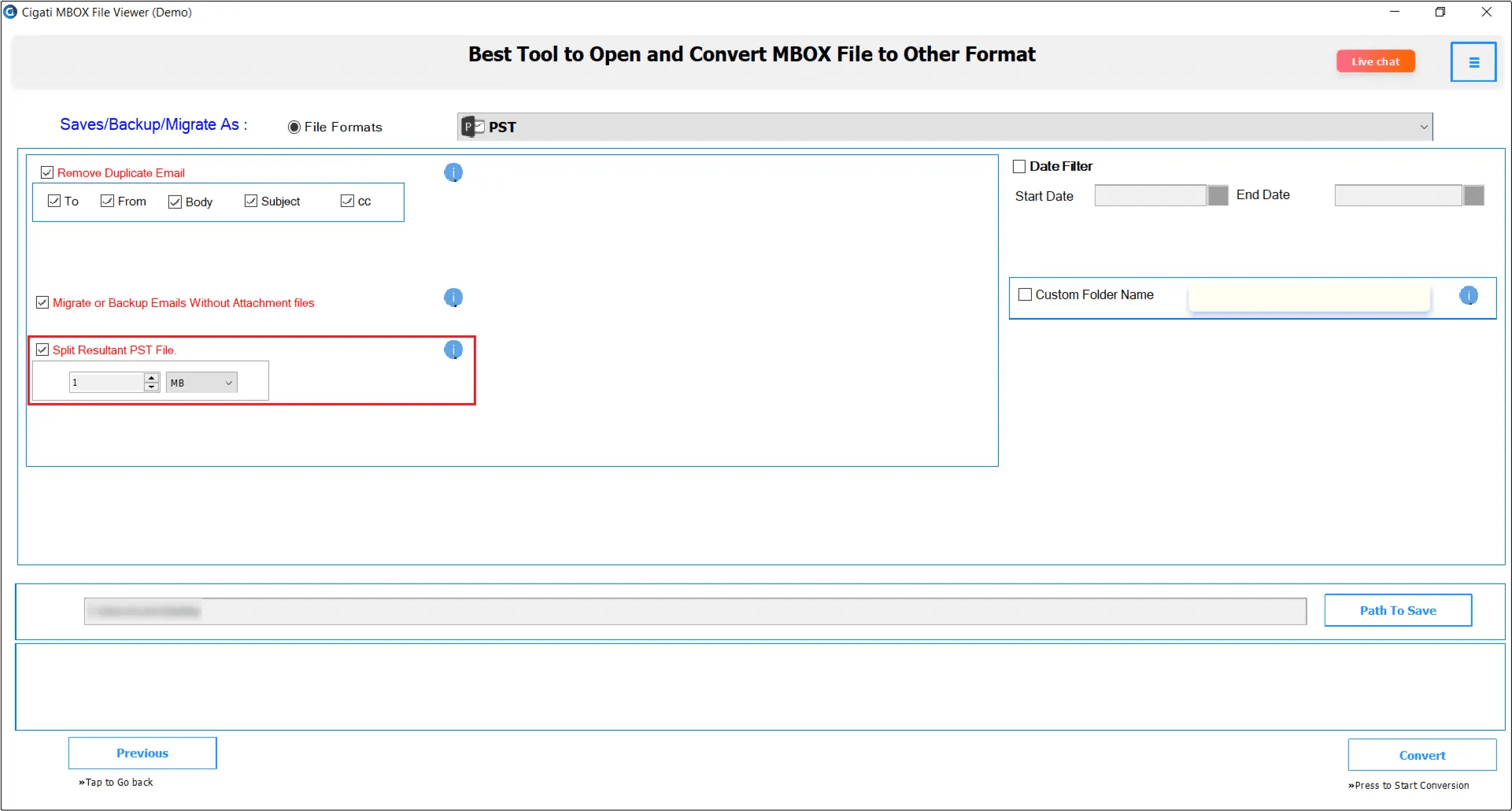Click the split size number field

(x=107, y=383)
